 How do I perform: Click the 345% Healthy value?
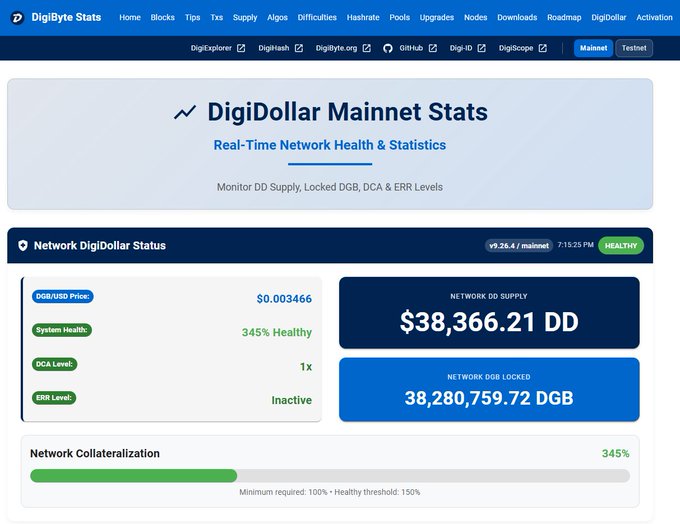tap(277, 332)
